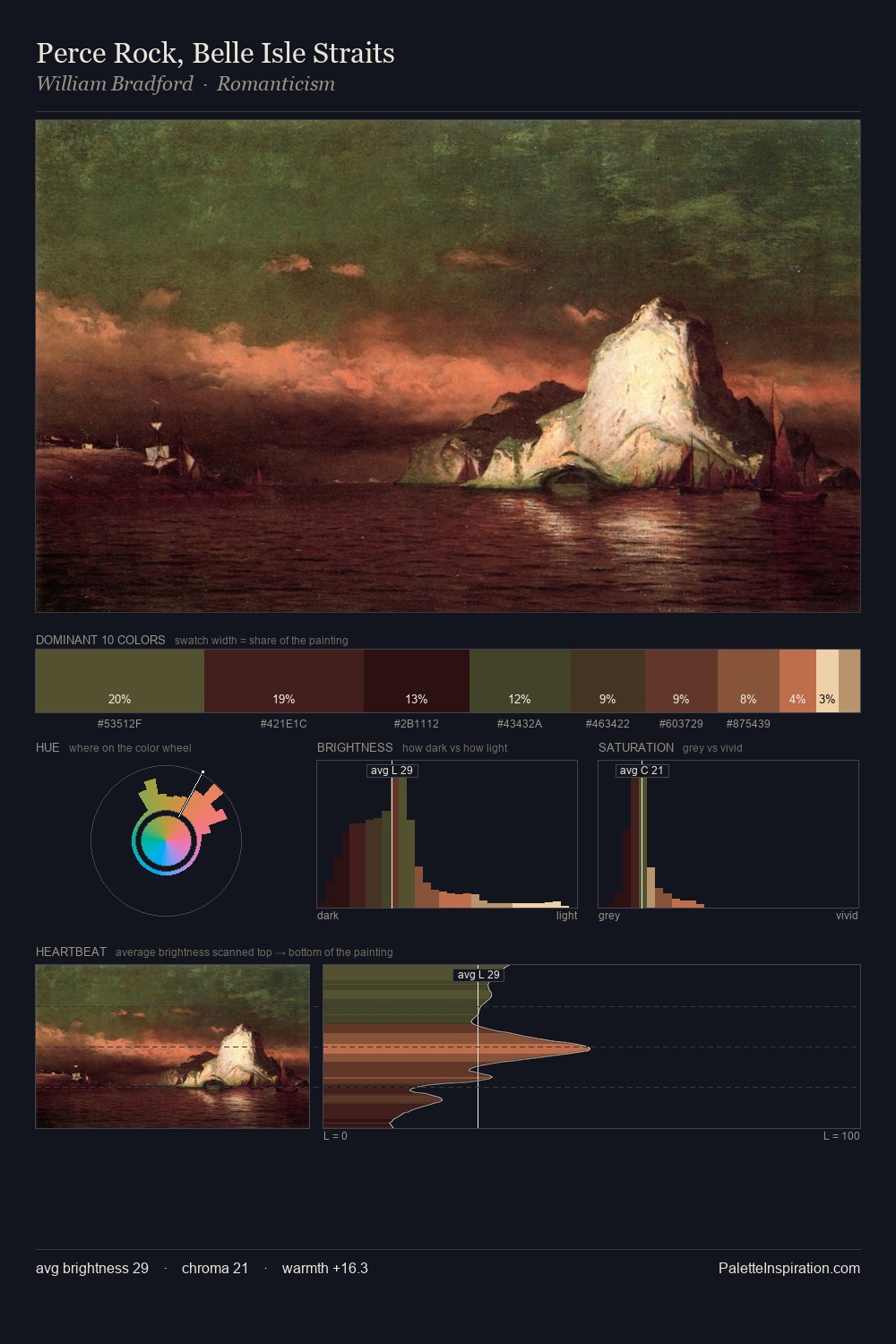Click the hex code '#875439'
This screenshot has width=896, height=1344.
click(x=748, y=723)
